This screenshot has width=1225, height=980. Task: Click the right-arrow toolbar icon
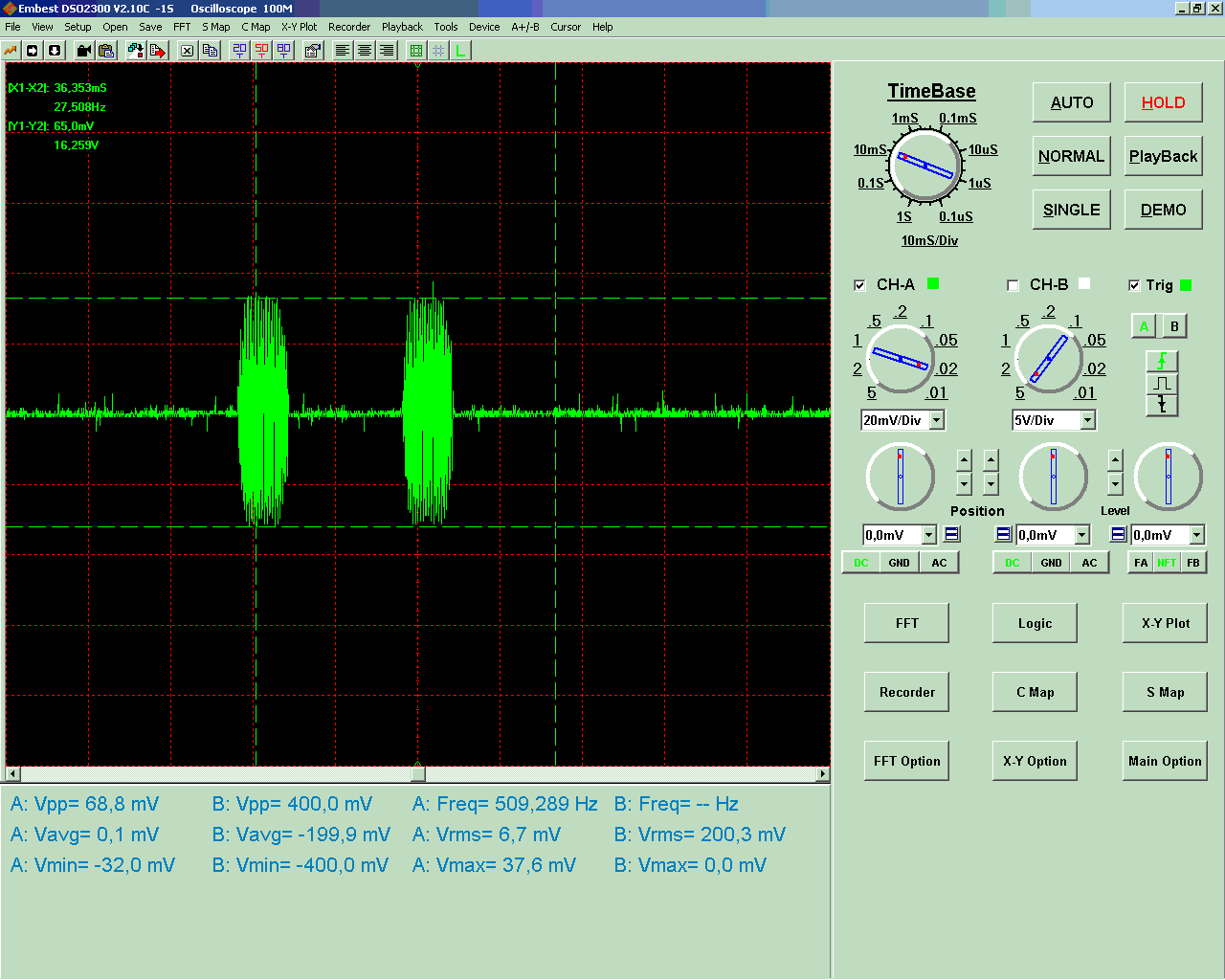click(x=33, y=51)
